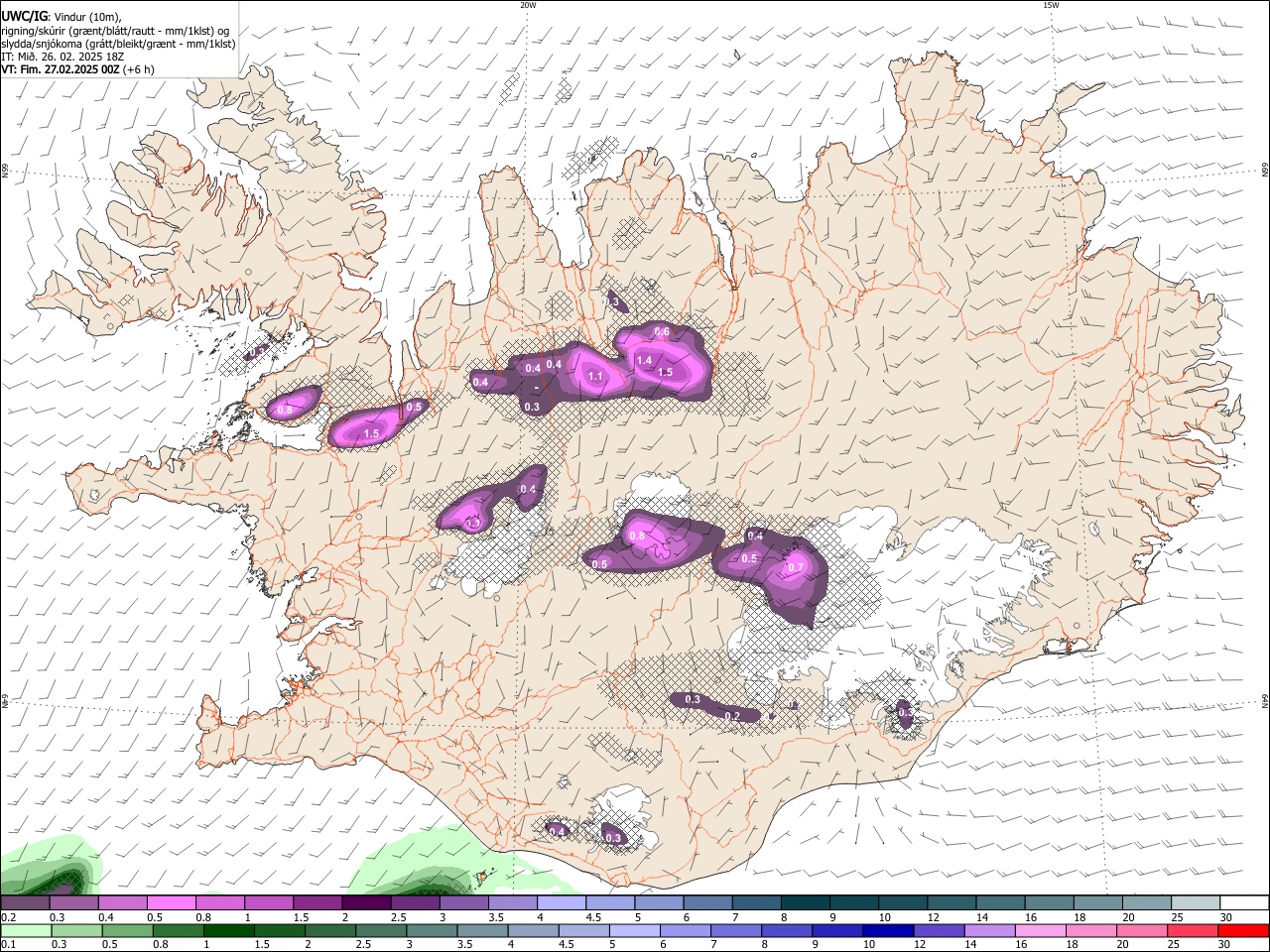1270x952 pixels.
Task: Click the bright magenta 0.5 snow legend swatch
Action: click(x=171, y=903)
